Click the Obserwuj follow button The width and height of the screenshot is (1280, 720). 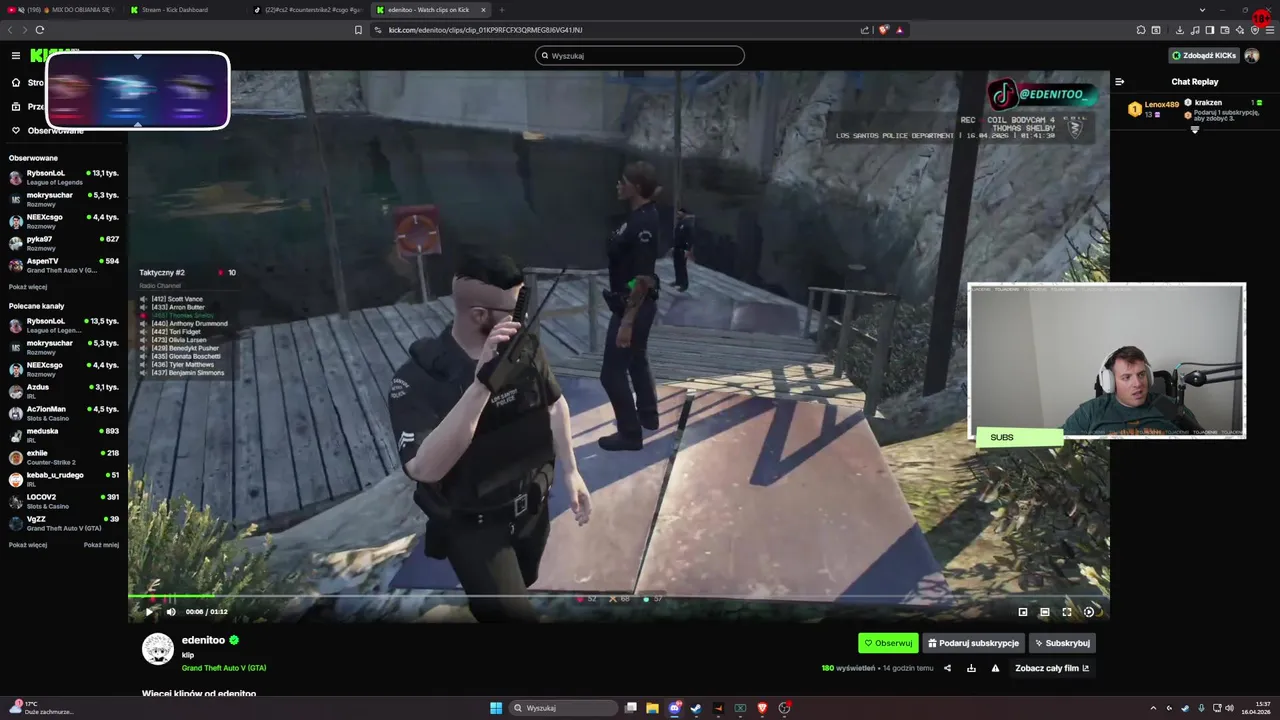point(888,643)
